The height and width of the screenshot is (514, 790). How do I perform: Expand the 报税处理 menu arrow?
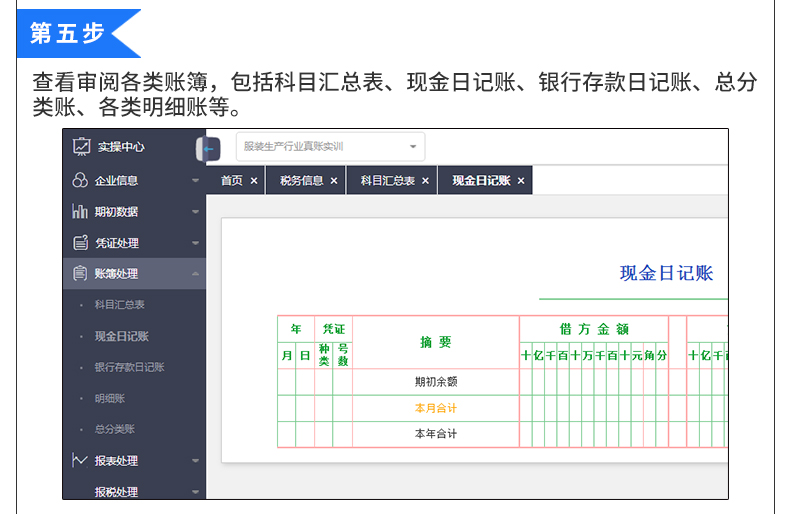tap(195, 491)
